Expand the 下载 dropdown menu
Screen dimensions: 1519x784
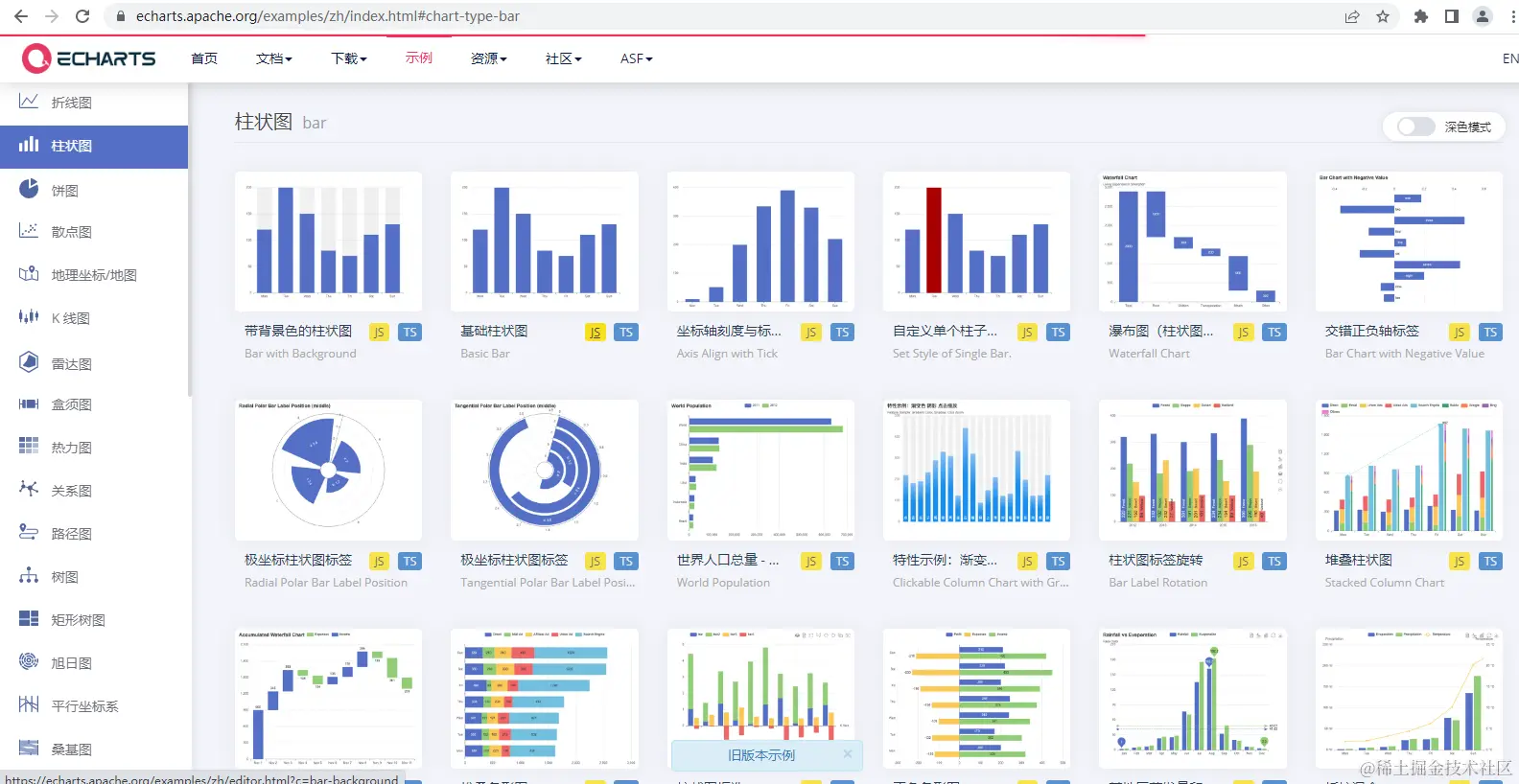[349, 58]
